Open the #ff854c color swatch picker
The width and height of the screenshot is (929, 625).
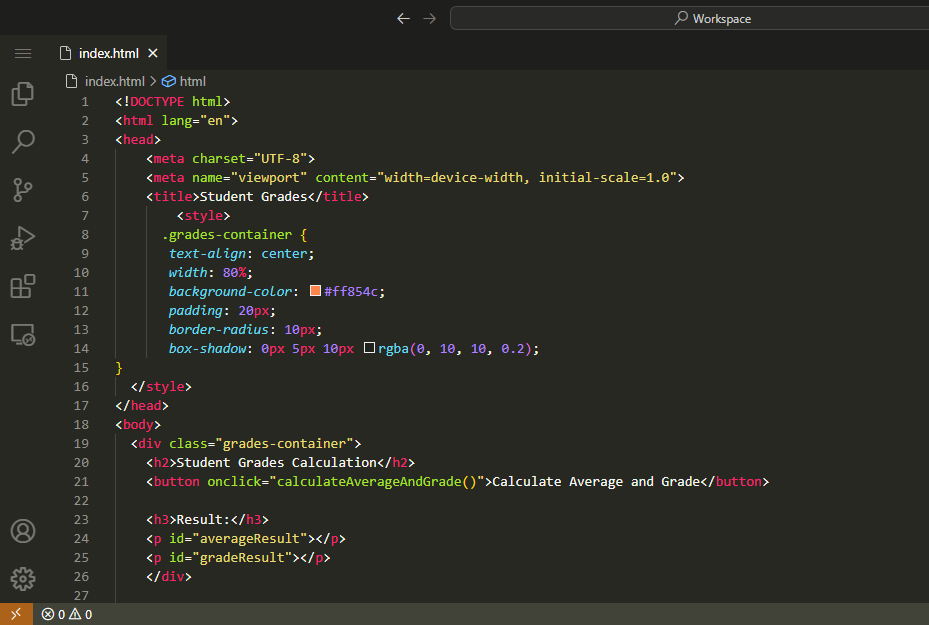[x=315, y=291]
